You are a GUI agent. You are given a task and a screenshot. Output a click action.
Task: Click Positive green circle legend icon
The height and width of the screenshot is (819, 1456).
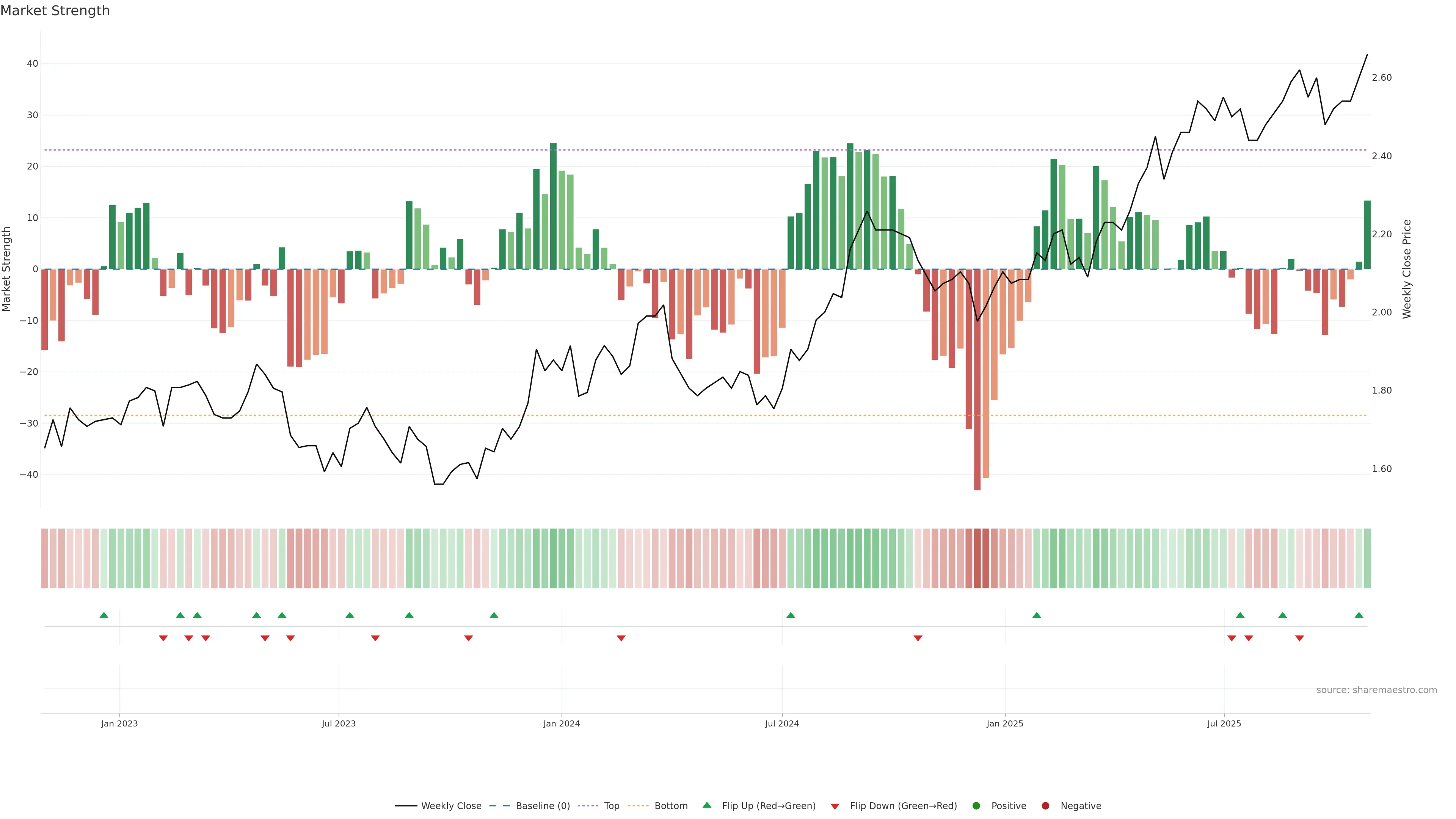(976, 806)
